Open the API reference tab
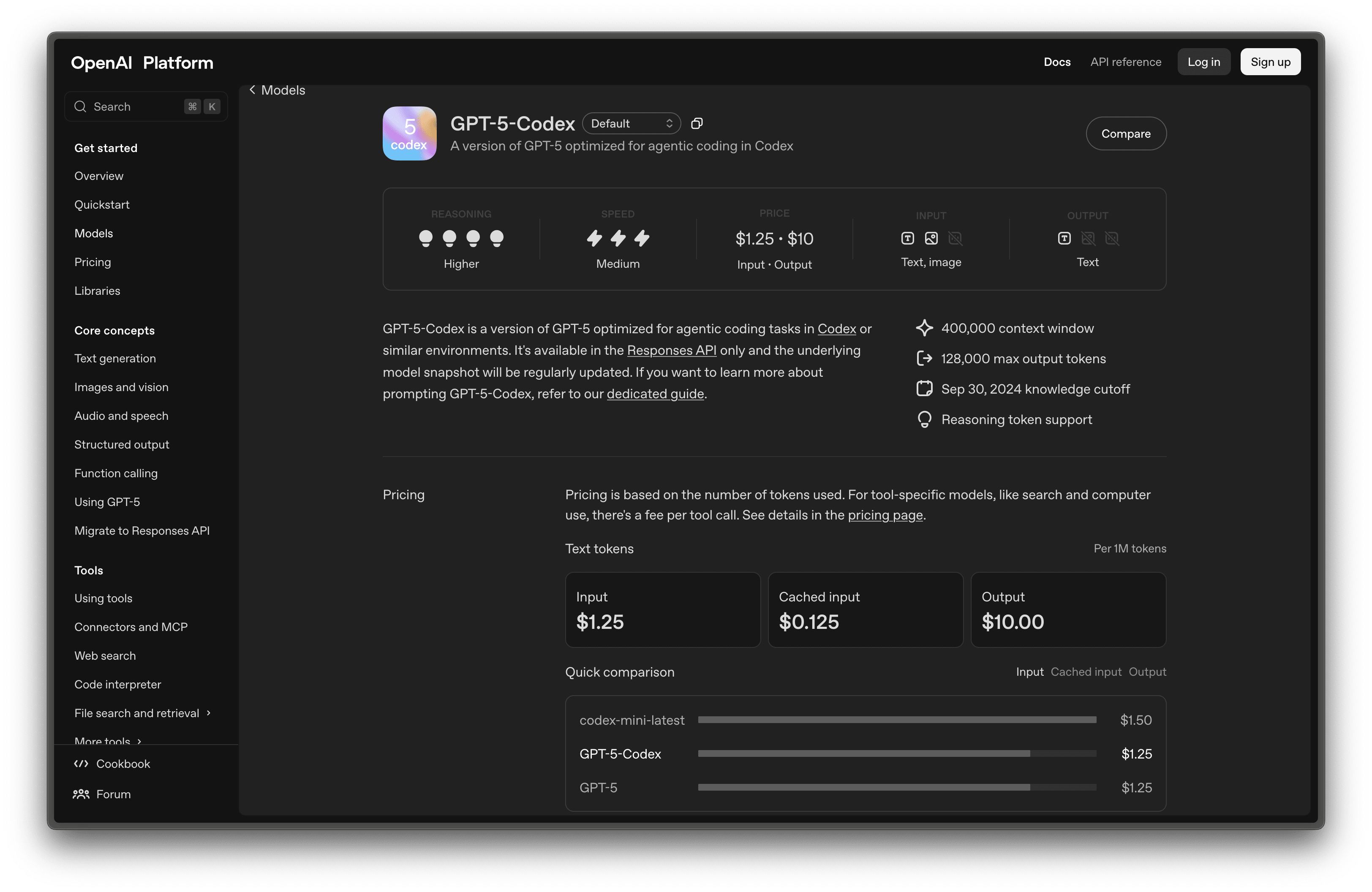 click(x=1125, y=62)
